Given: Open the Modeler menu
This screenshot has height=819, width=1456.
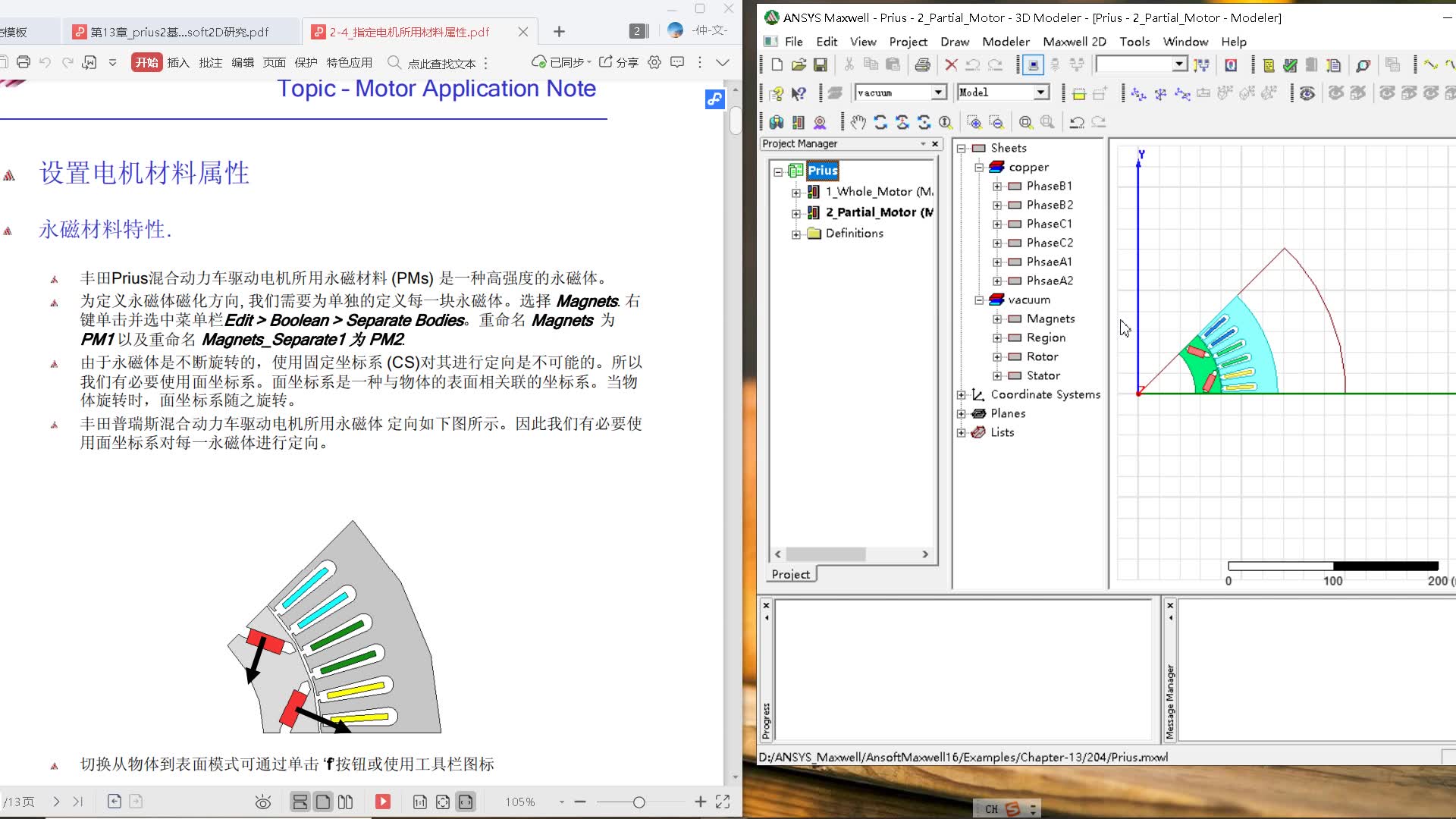Looking at the screenshot, I should [1006, 42].
